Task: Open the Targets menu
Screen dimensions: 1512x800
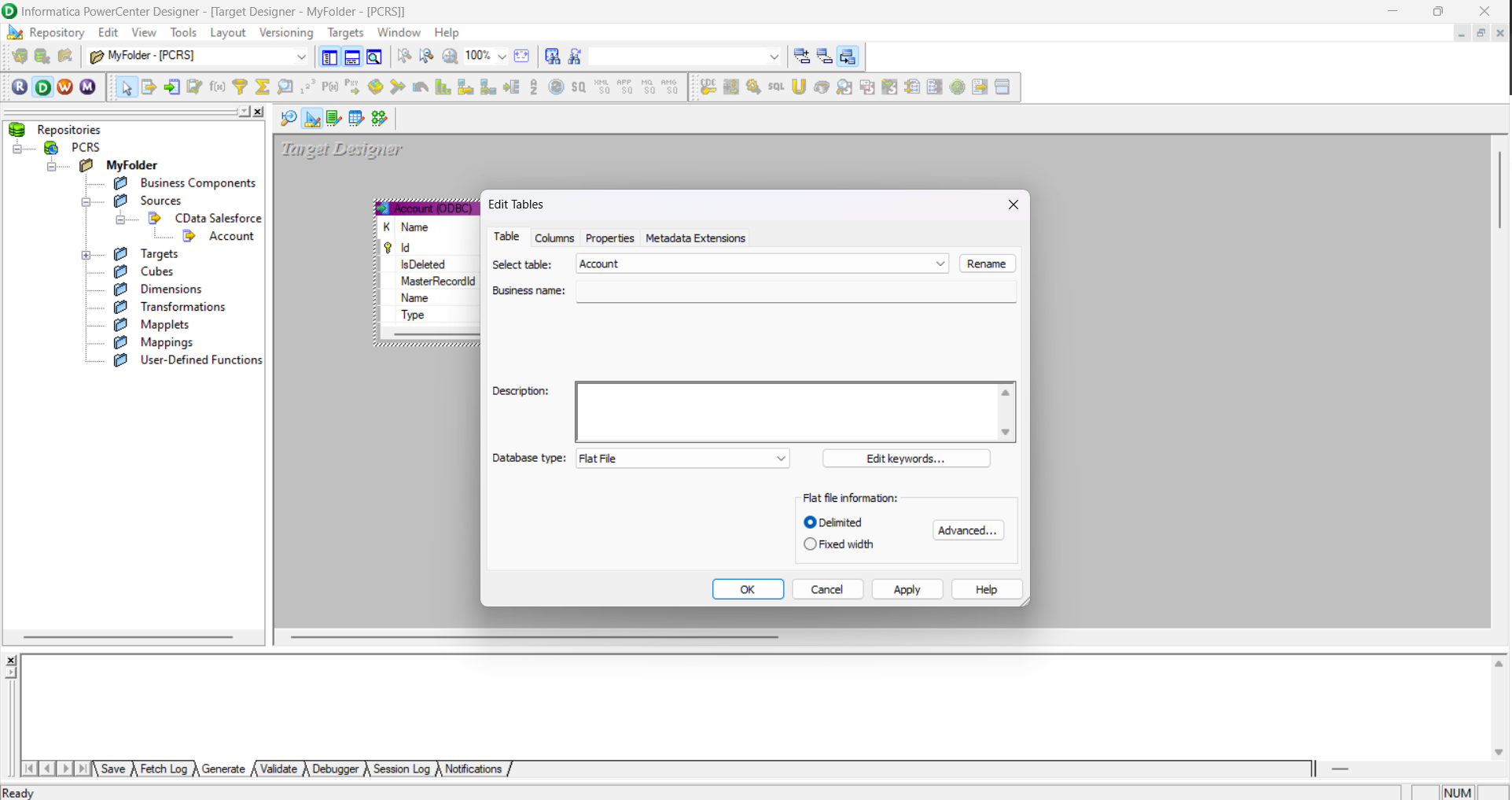Action: tap(345, 32)
